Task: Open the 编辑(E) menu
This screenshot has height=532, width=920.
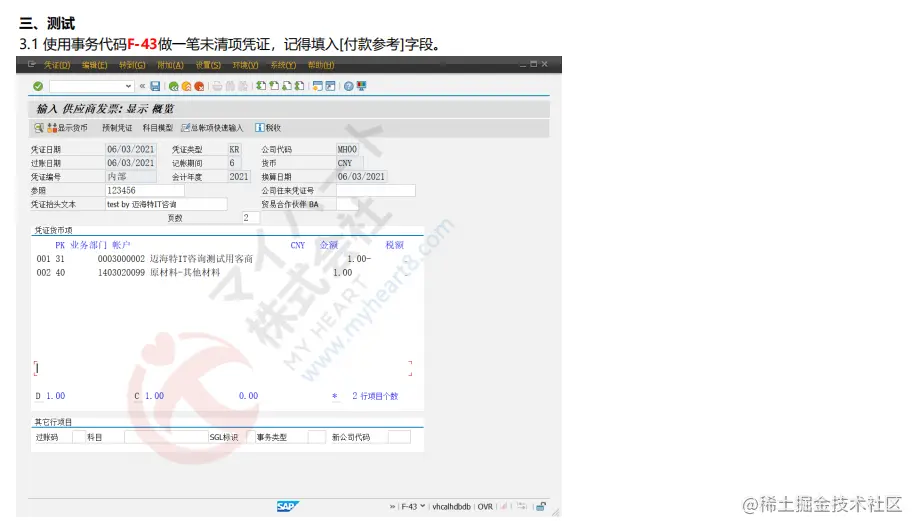Action: click(94, 65)
